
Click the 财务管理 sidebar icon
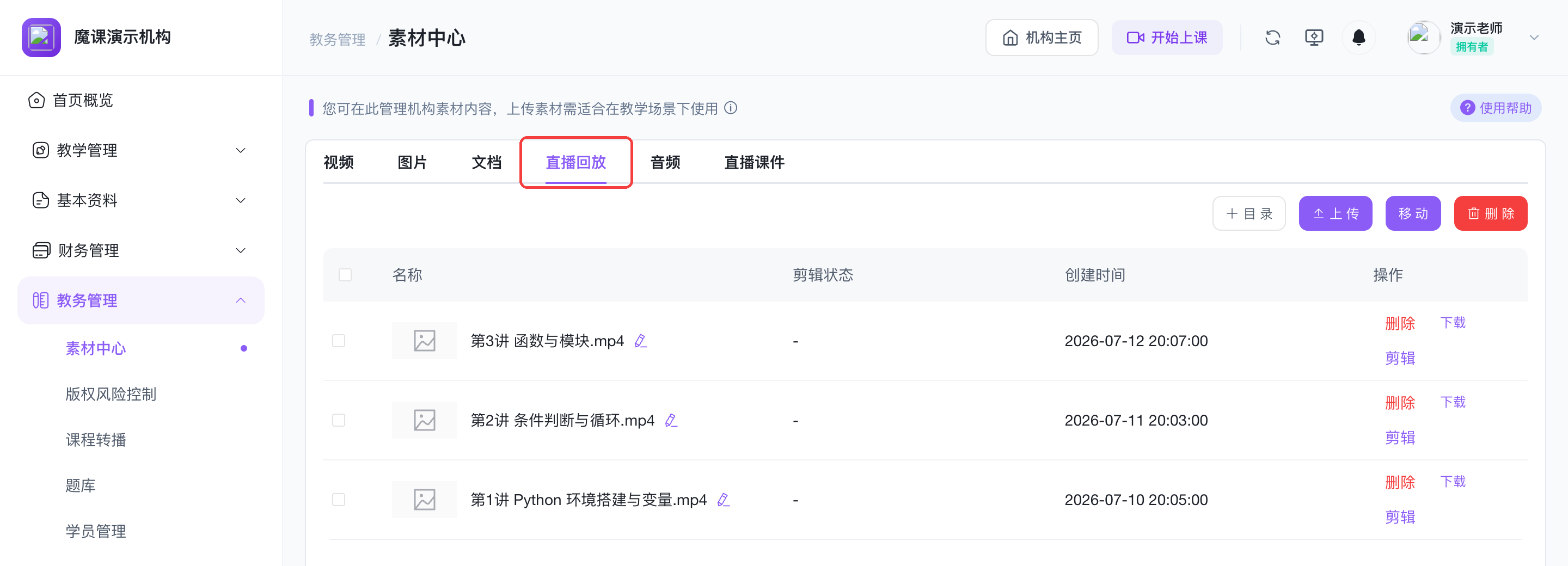41,250
